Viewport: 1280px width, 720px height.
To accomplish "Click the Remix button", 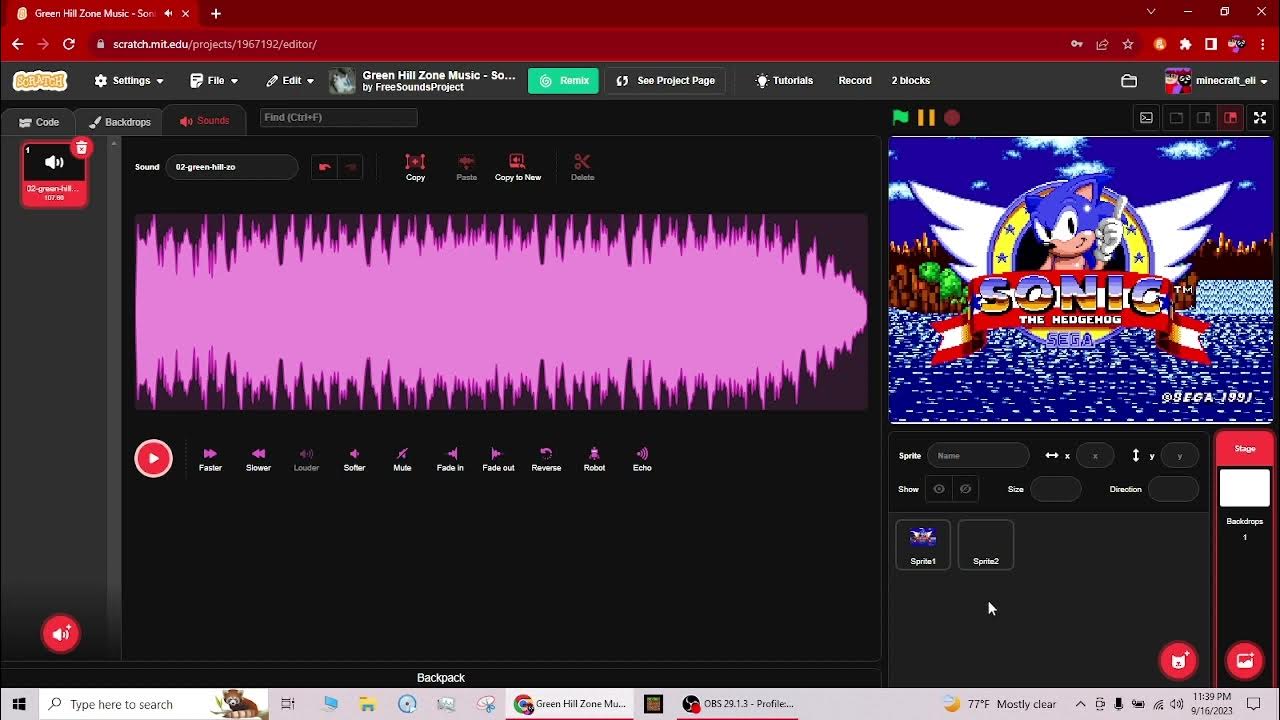I will pyautogui.click(x=563, y=81).
